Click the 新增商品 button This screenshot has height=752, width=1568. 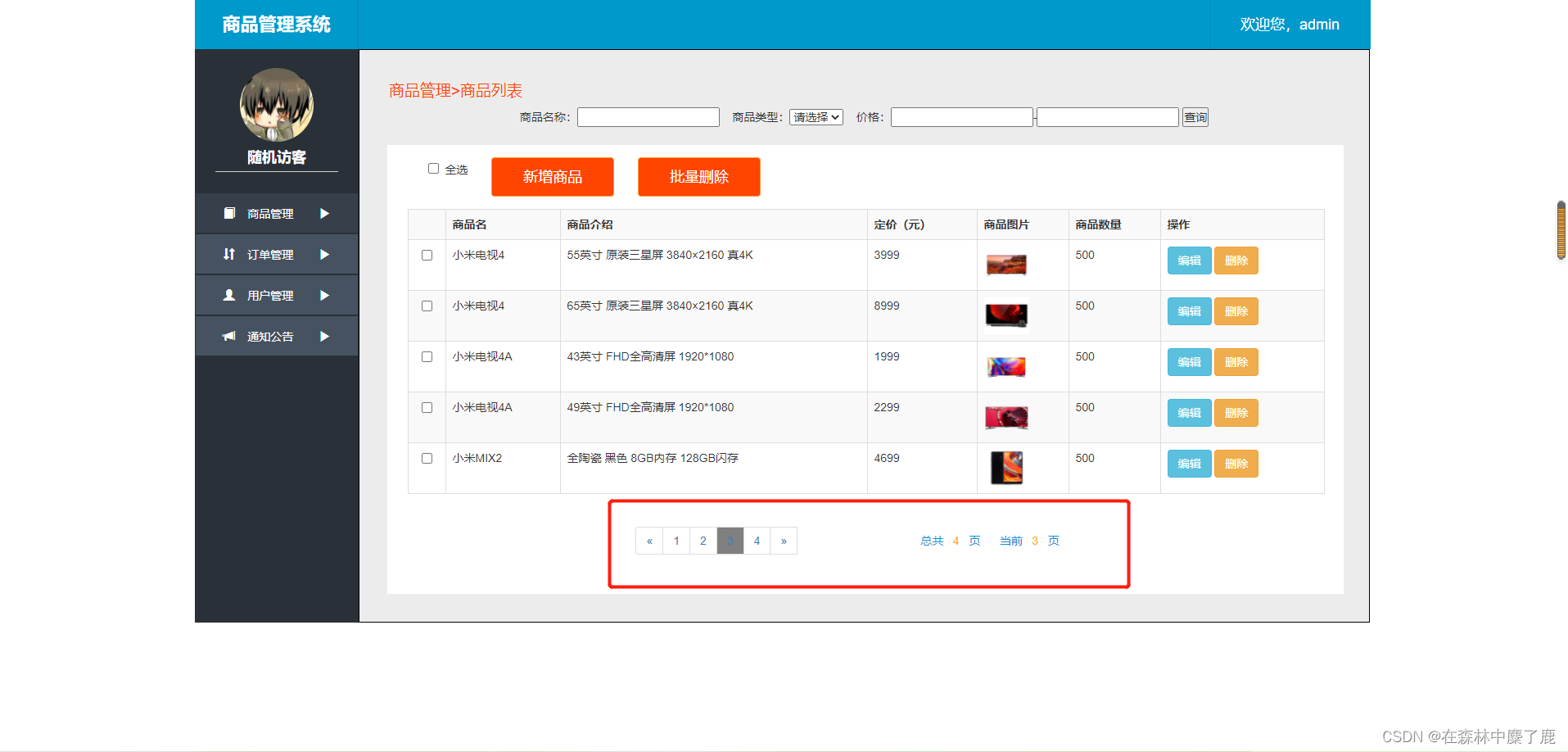click(553, 177)
